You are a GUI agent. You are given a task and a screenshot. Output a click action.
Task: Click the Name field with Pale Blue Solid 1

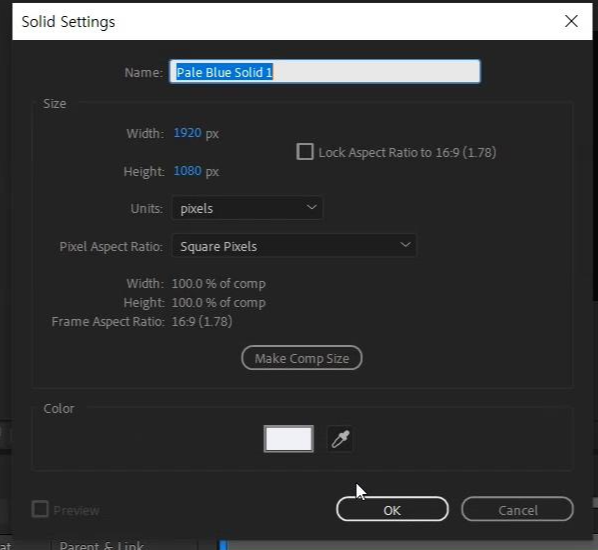325,71
